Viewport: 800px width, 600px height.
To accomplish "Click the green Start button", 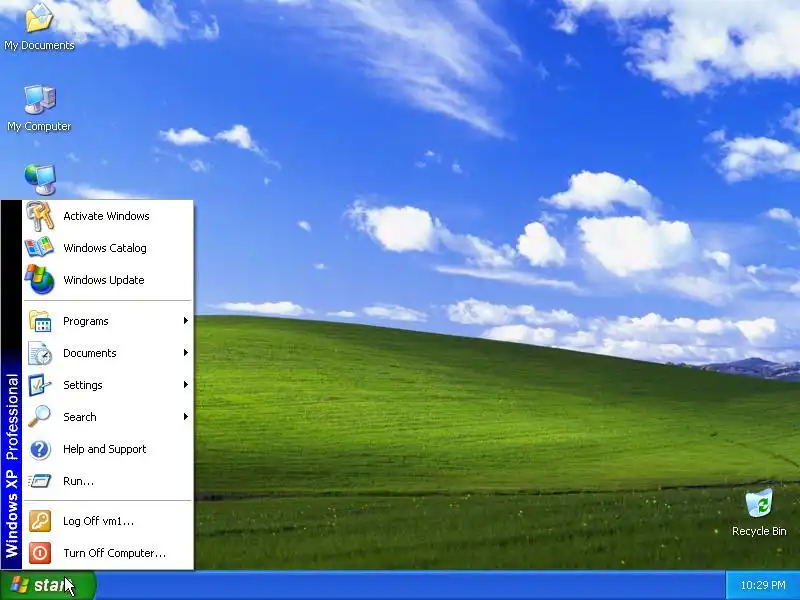I will click(48, 585).
